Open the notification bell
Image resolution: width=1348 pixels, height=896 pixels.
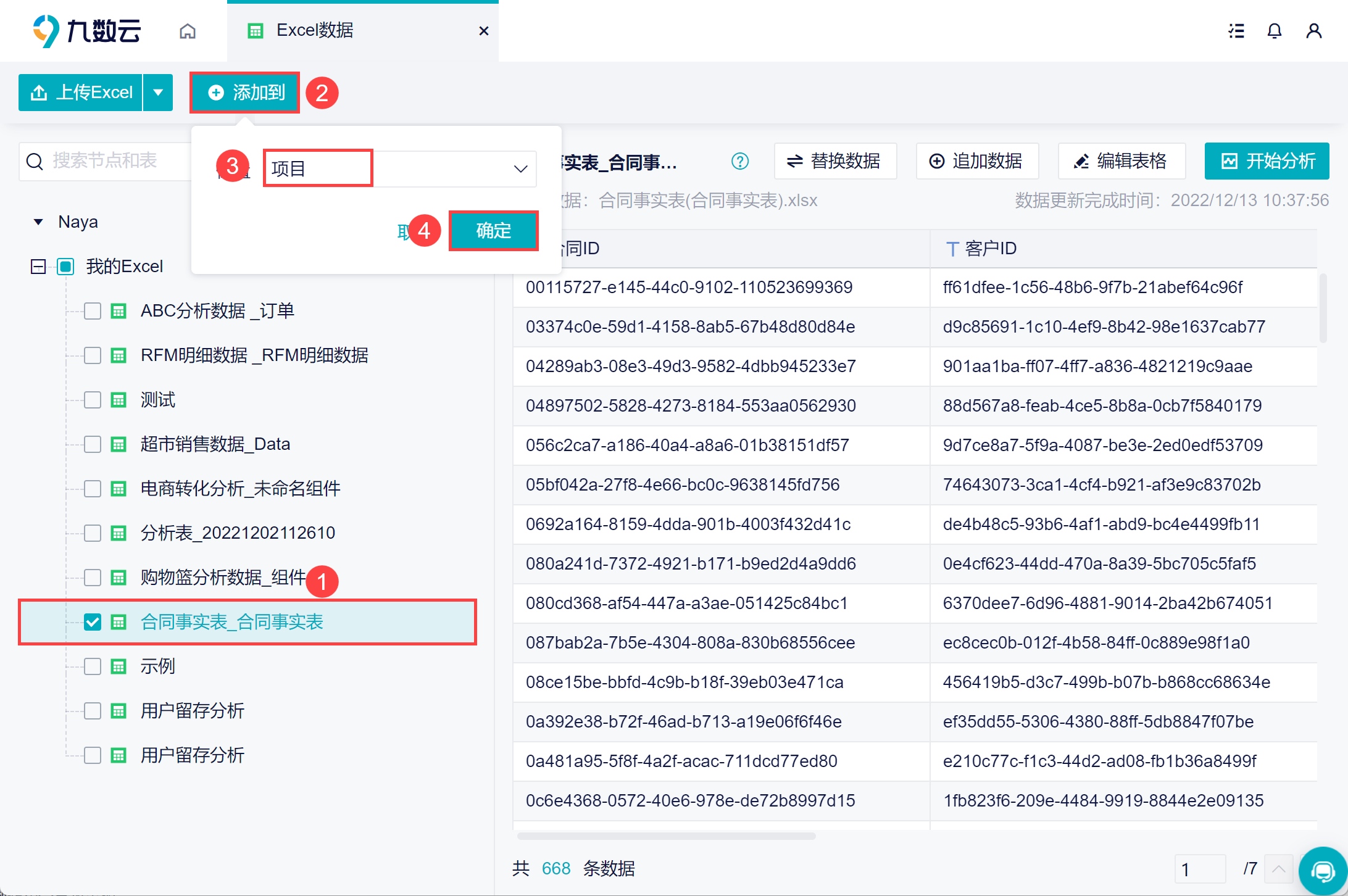coord(1274,31)
